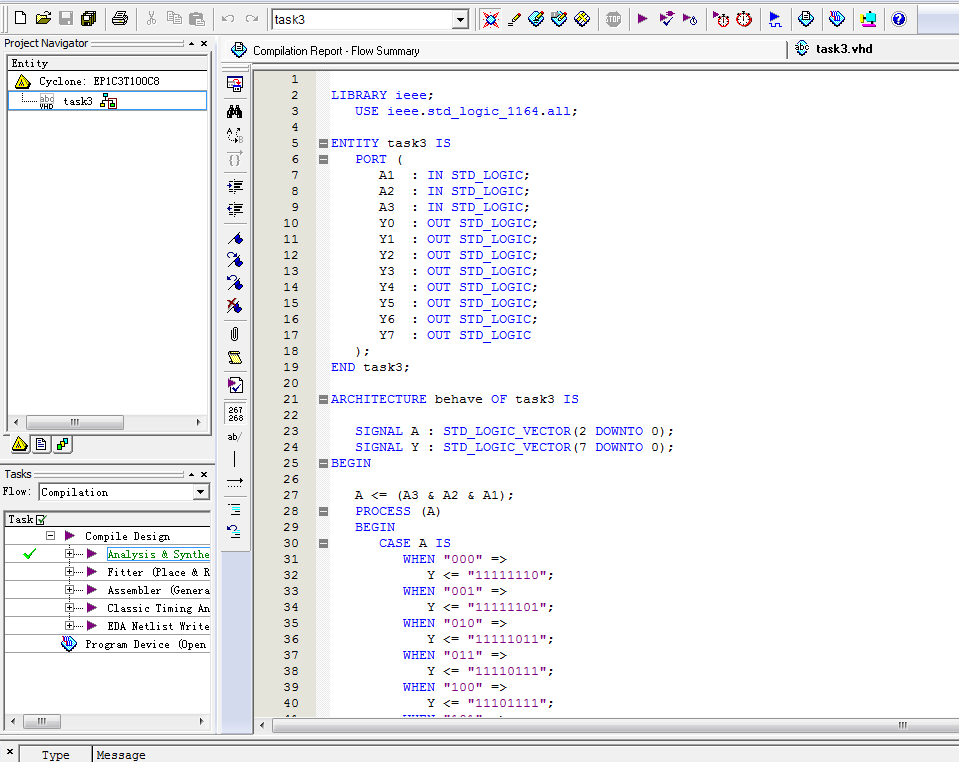Select the task3 entity in Project Navigator
959x762 pixels.
(x=77, y=101)
